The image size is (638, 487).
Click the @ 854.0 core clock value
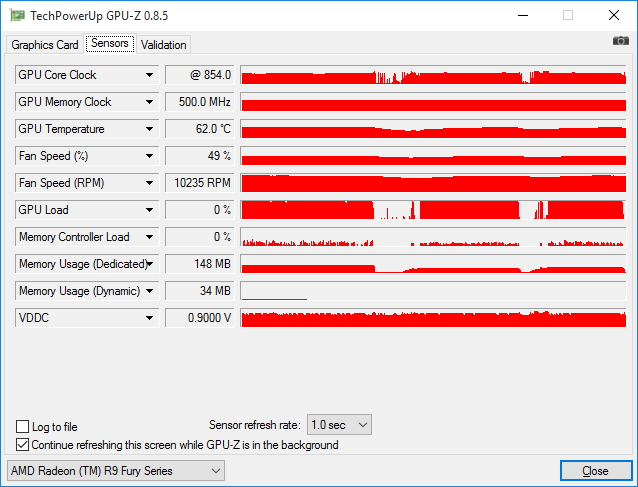(200, 75)
